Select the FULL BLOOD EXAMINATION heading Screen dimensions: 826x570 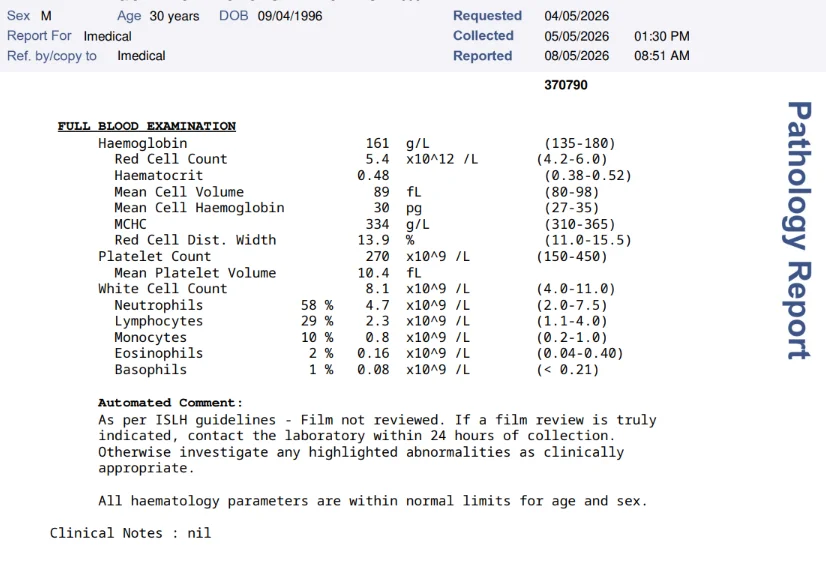click(x=146, y=126)
